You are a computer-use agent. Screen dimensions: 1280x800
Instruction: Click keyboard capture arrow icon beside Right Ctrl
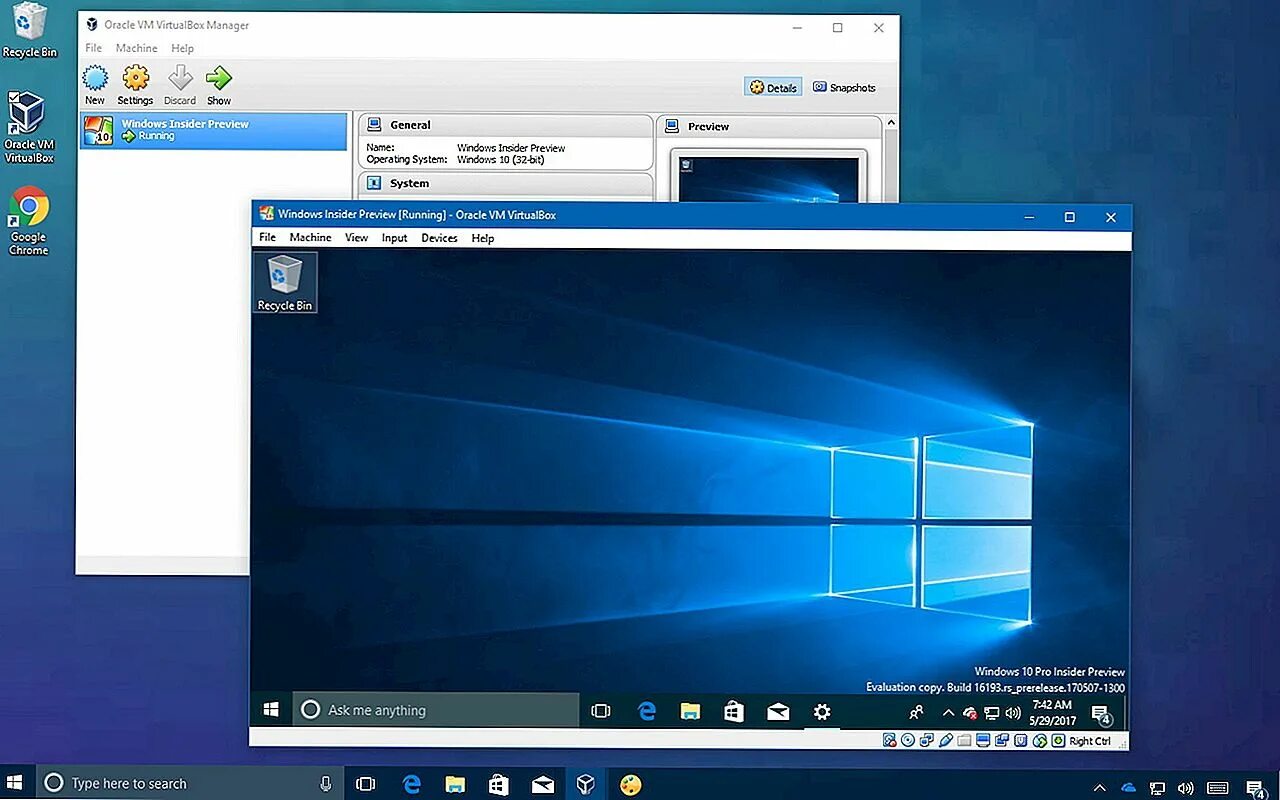point(1058,740)
